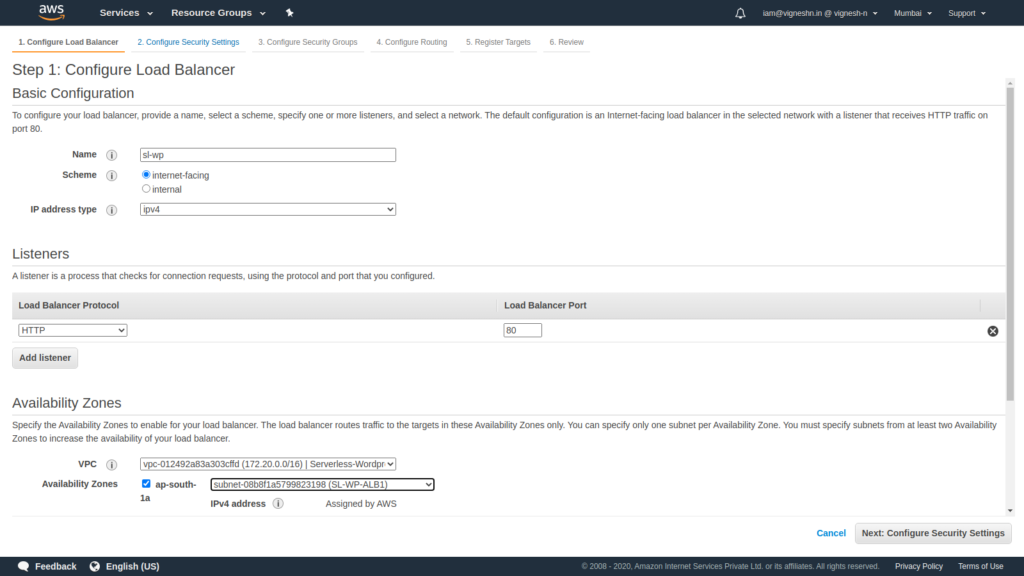Open the Resource Groups menu
The height and width of the screenshot is (576, 1024).
point(218,13)
